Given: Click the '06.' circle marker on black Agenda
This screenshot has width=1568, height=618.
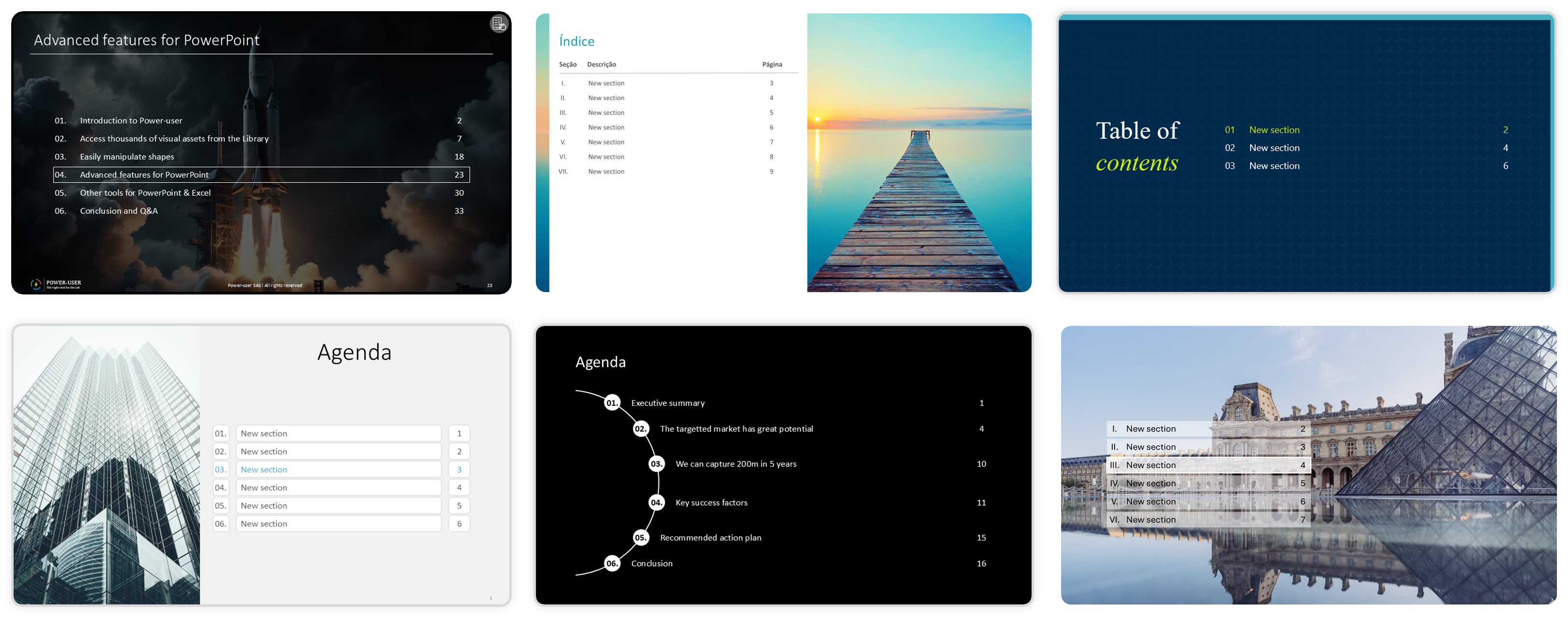Looking at the screenshot, I should click(x=612, y=564).
